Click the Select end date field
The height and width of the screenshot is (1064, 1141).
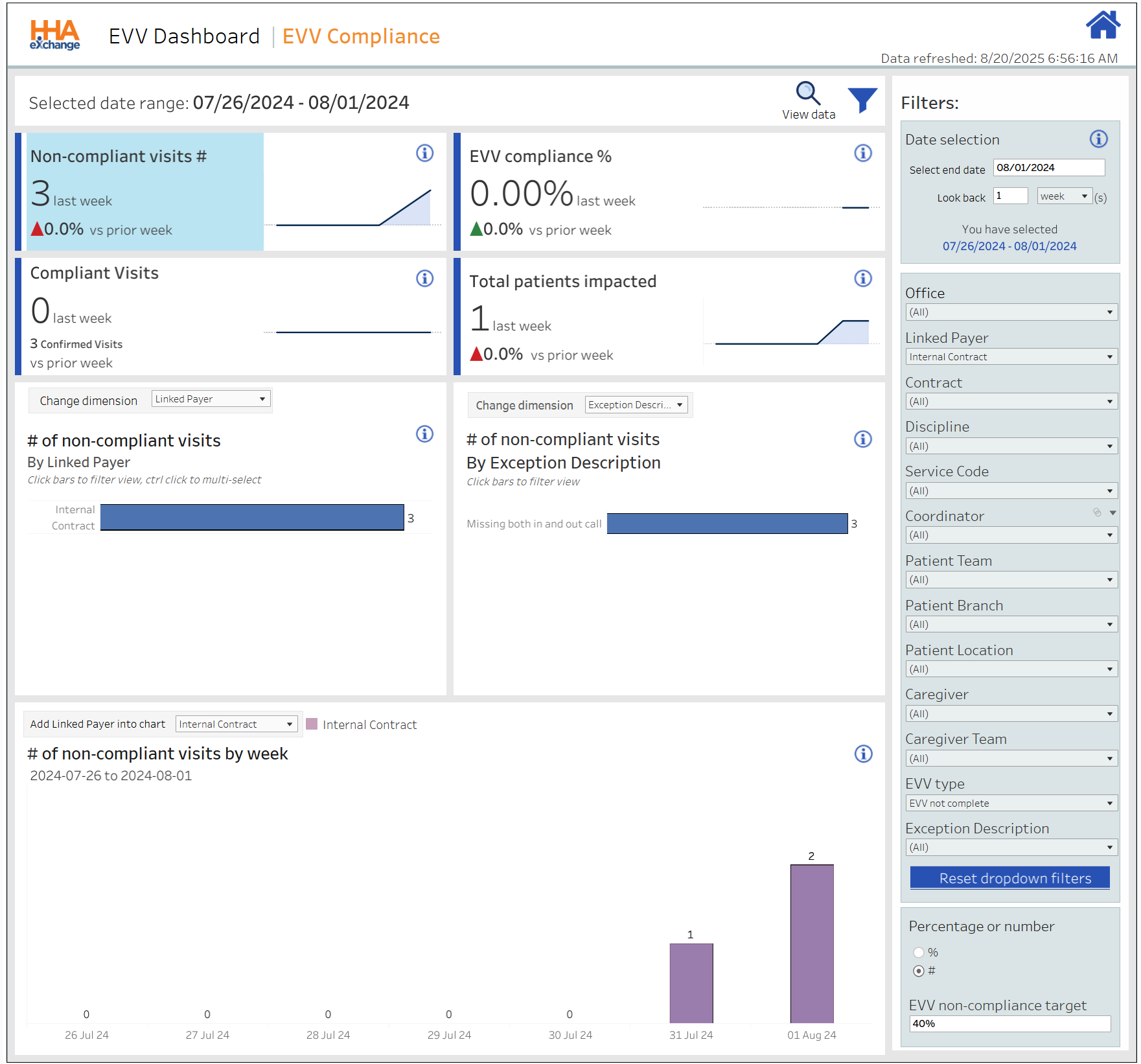[1048, 168]
